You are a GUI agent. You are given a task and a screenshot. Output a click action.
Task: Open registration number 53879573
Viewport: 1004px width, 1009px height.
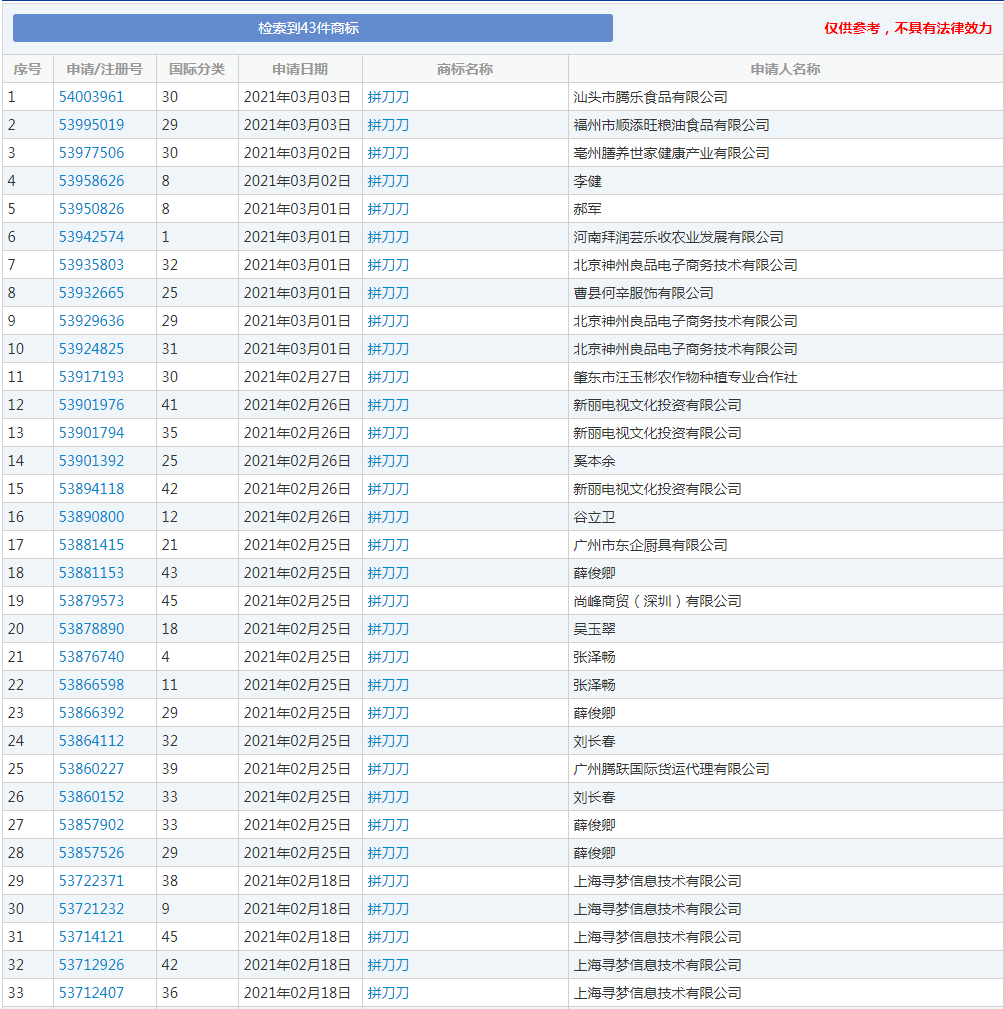(91, 601)
